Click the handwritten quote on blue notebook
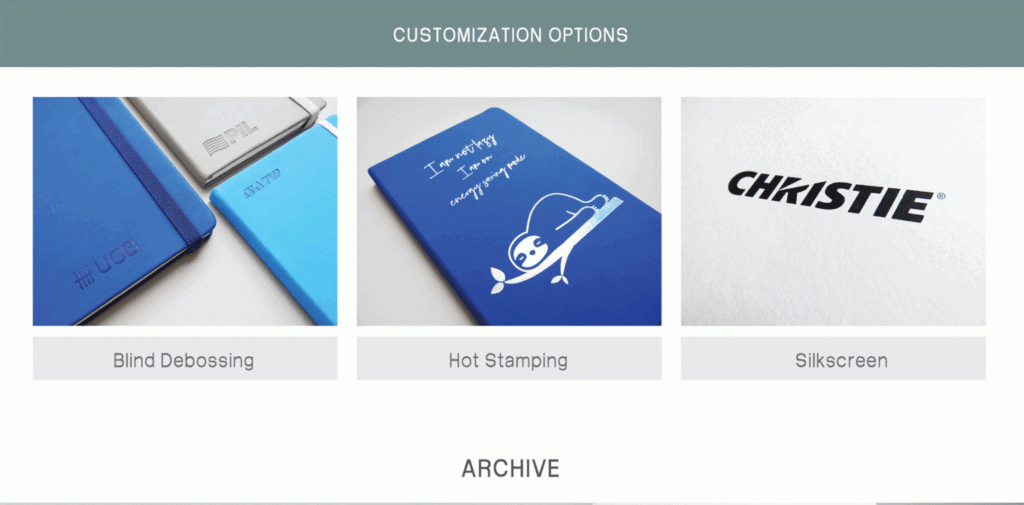 pos(477,169)
